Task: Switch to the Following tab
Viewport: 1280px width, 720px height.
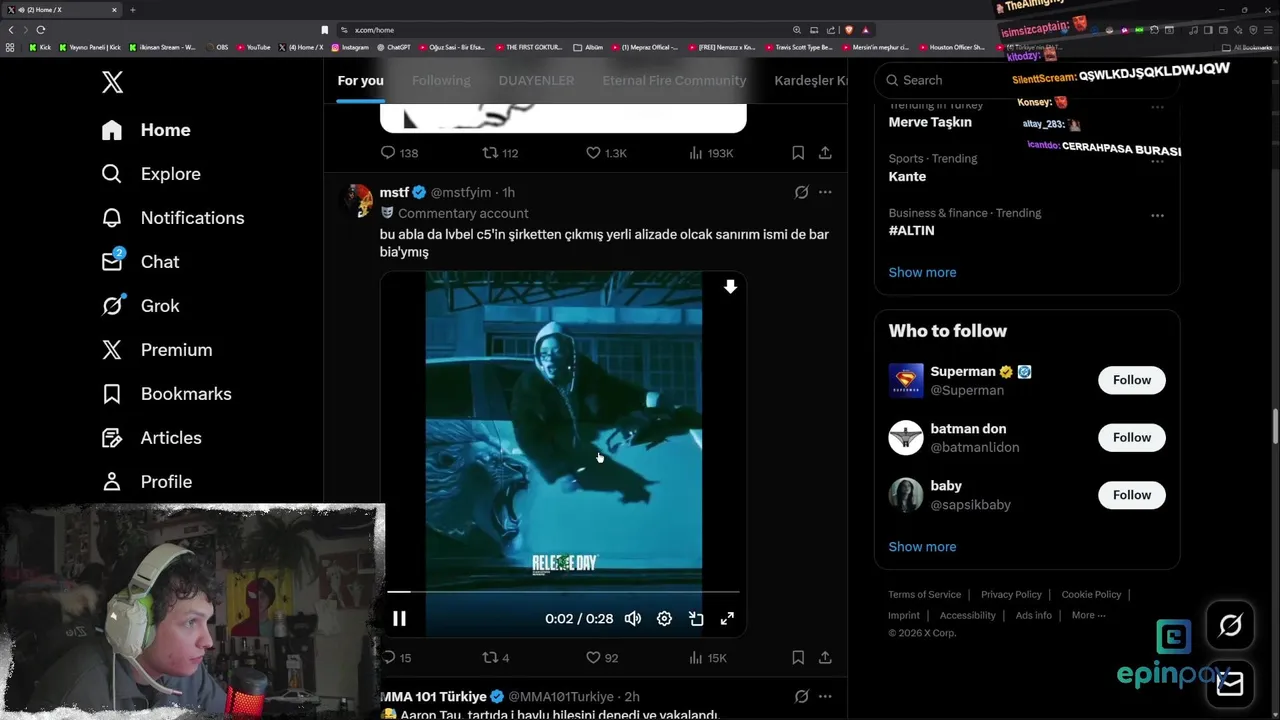Action: click(x=441, y=80)
